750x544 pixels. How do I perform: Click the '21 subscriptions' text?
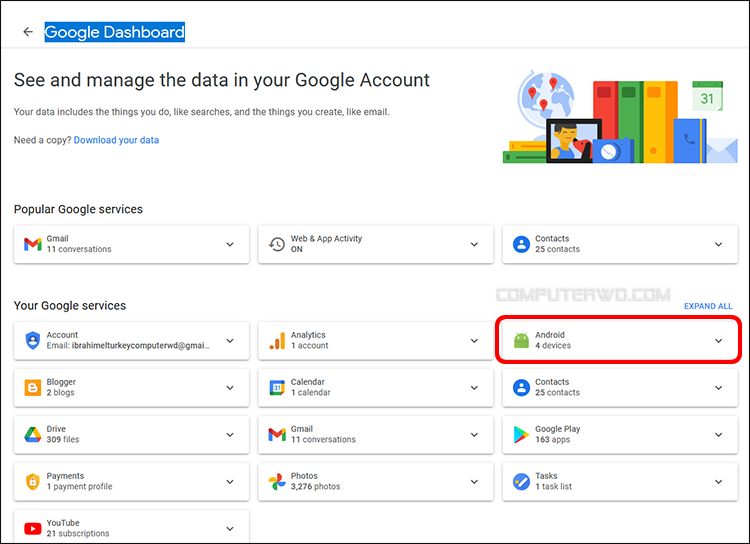tap(78, 533)
